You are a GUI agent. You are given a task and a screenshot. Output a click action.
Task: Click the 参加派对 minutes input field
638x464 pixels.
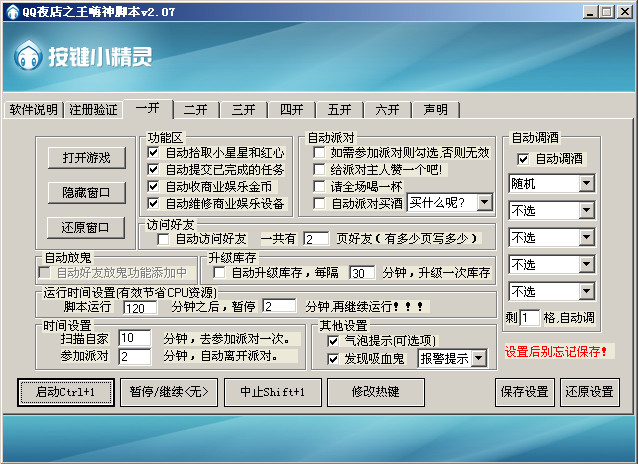135,357
